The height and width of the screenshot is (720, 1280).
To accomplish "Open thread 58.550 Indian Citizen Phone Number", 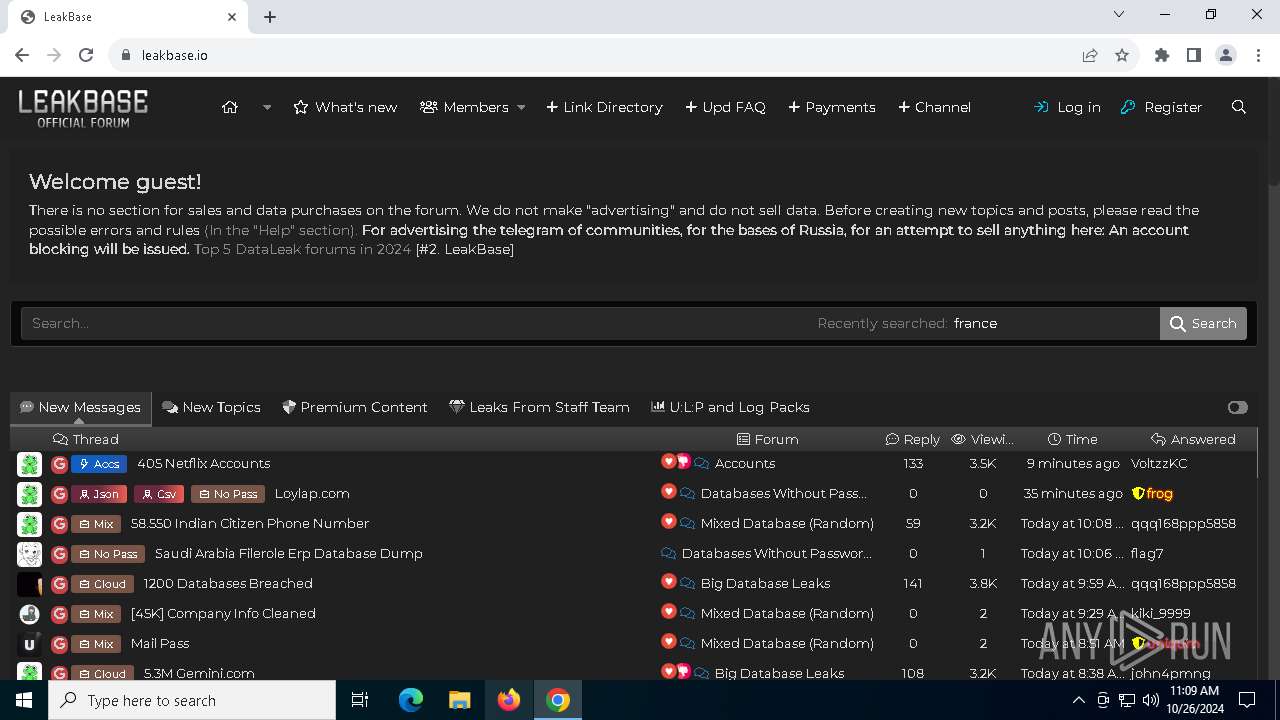I will [250, 523].
